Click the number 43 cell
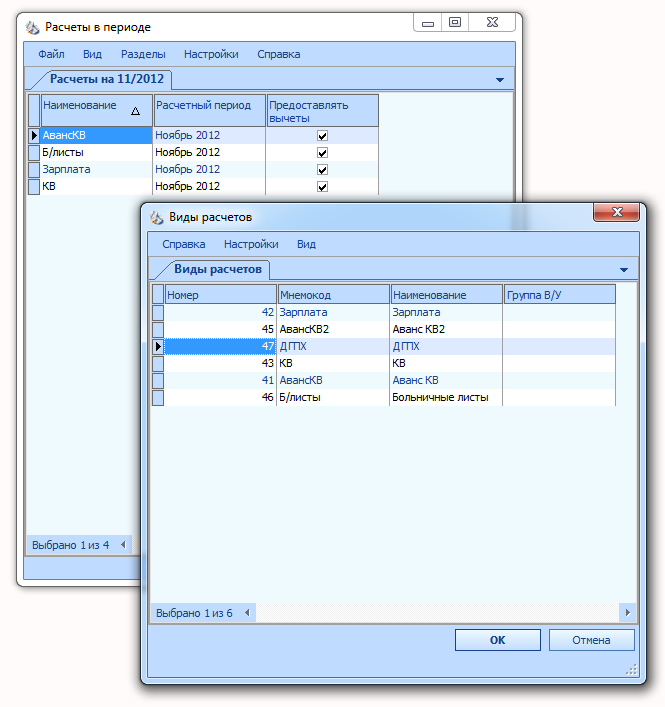The height and width of the screenshot is (707, 665). (220, 363)
